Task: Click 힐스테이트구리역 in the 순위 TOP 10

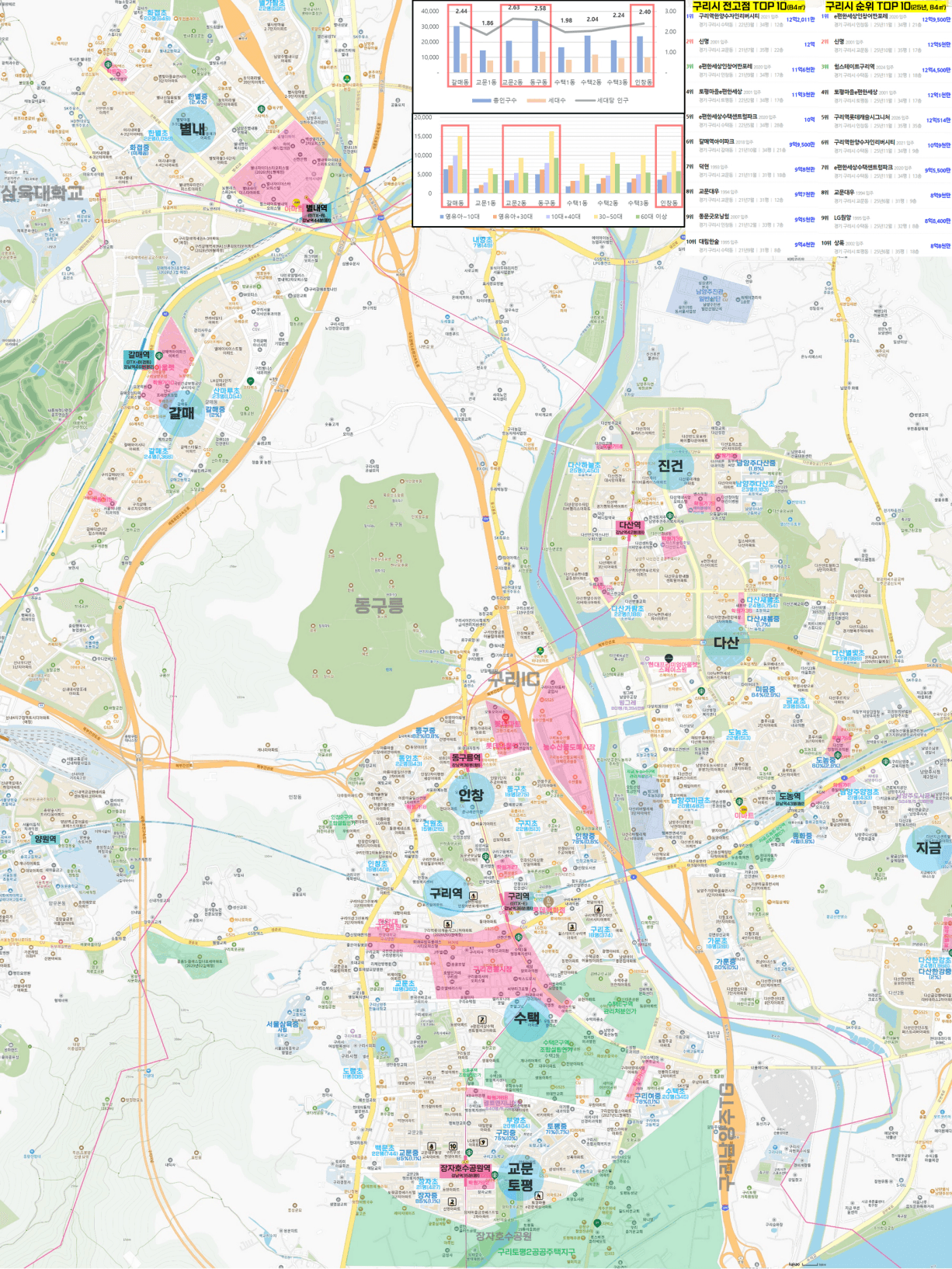Action: pyautogui.click(x=854, y=67)
